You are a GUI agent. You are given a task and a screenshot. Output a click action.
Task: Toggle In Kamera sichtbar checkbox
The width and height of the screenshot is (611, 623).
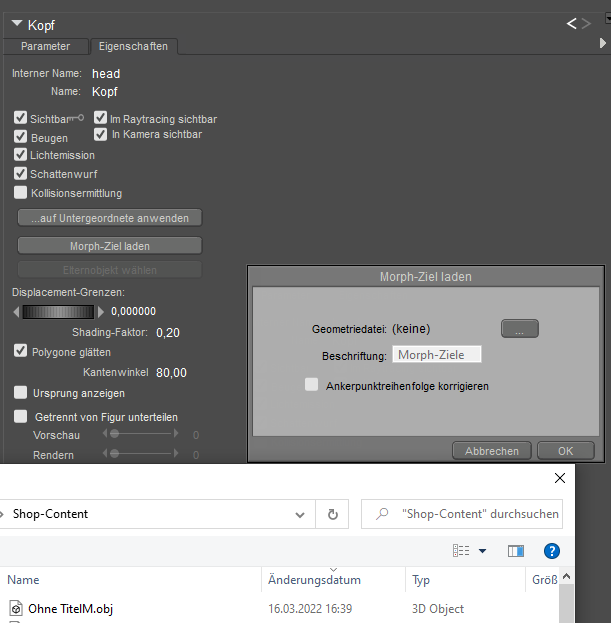pos(101,134)
